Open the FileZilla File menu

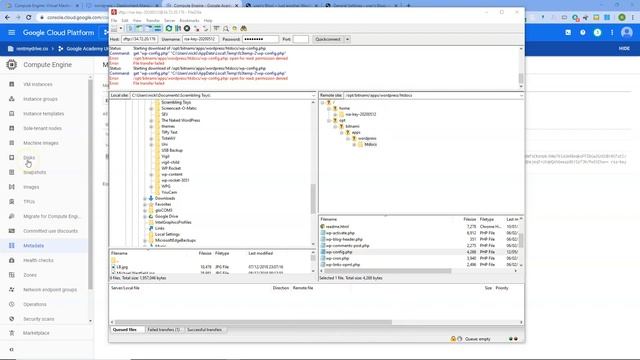coord(114,20)
